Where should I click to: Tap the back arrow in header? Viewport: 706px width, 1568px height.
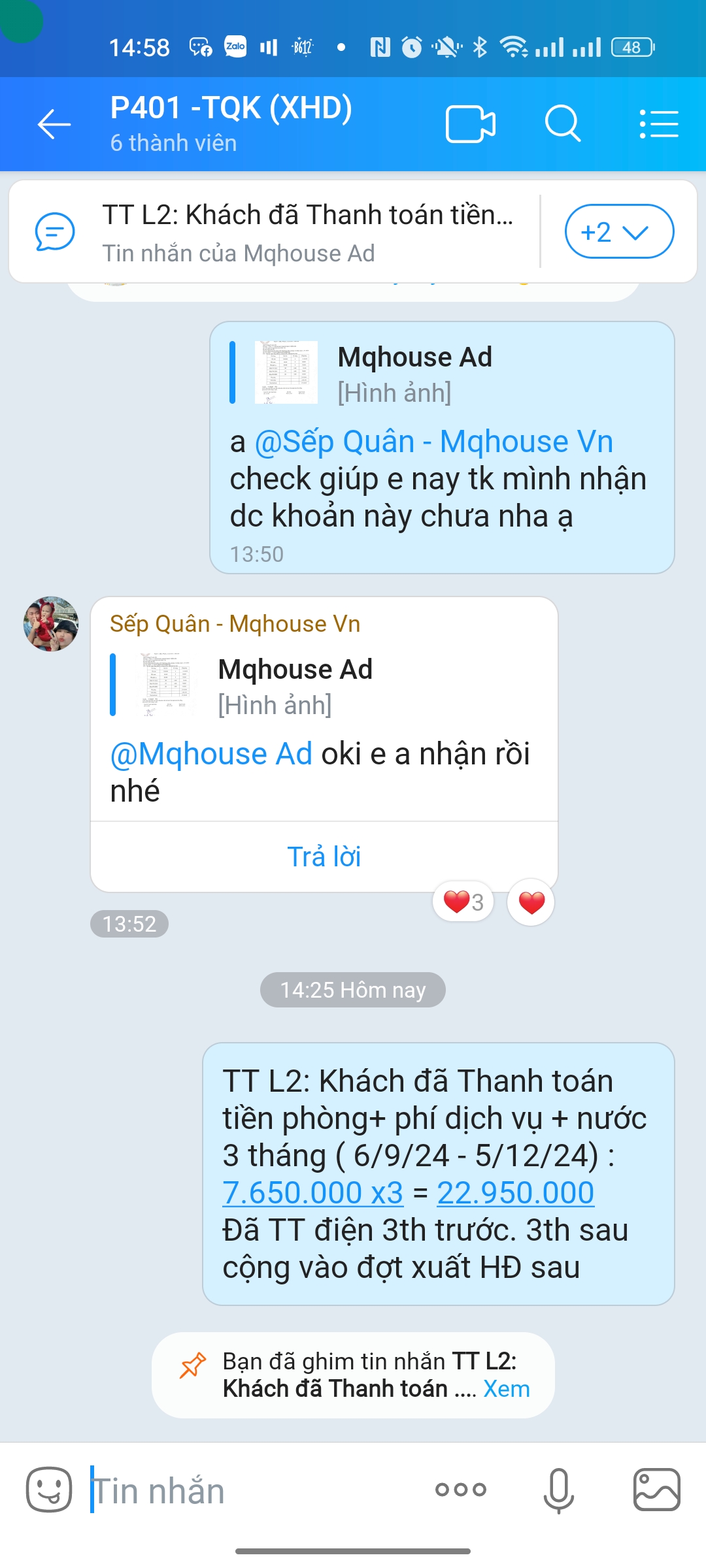click(x=54, y=124)
